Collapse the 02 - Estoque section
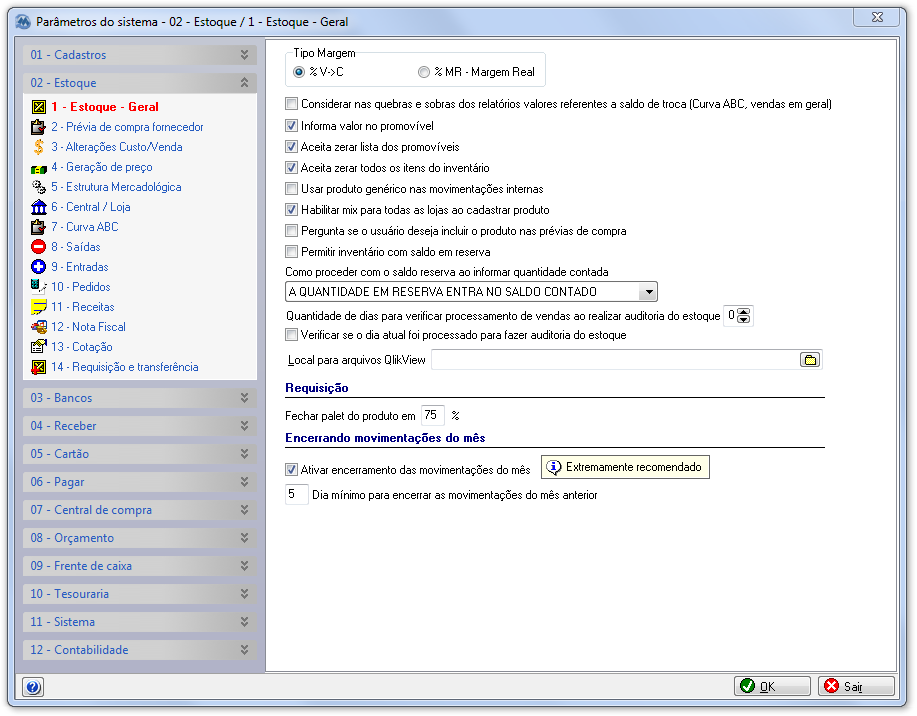This screenshot has width=917, height=716. [140, 83]
